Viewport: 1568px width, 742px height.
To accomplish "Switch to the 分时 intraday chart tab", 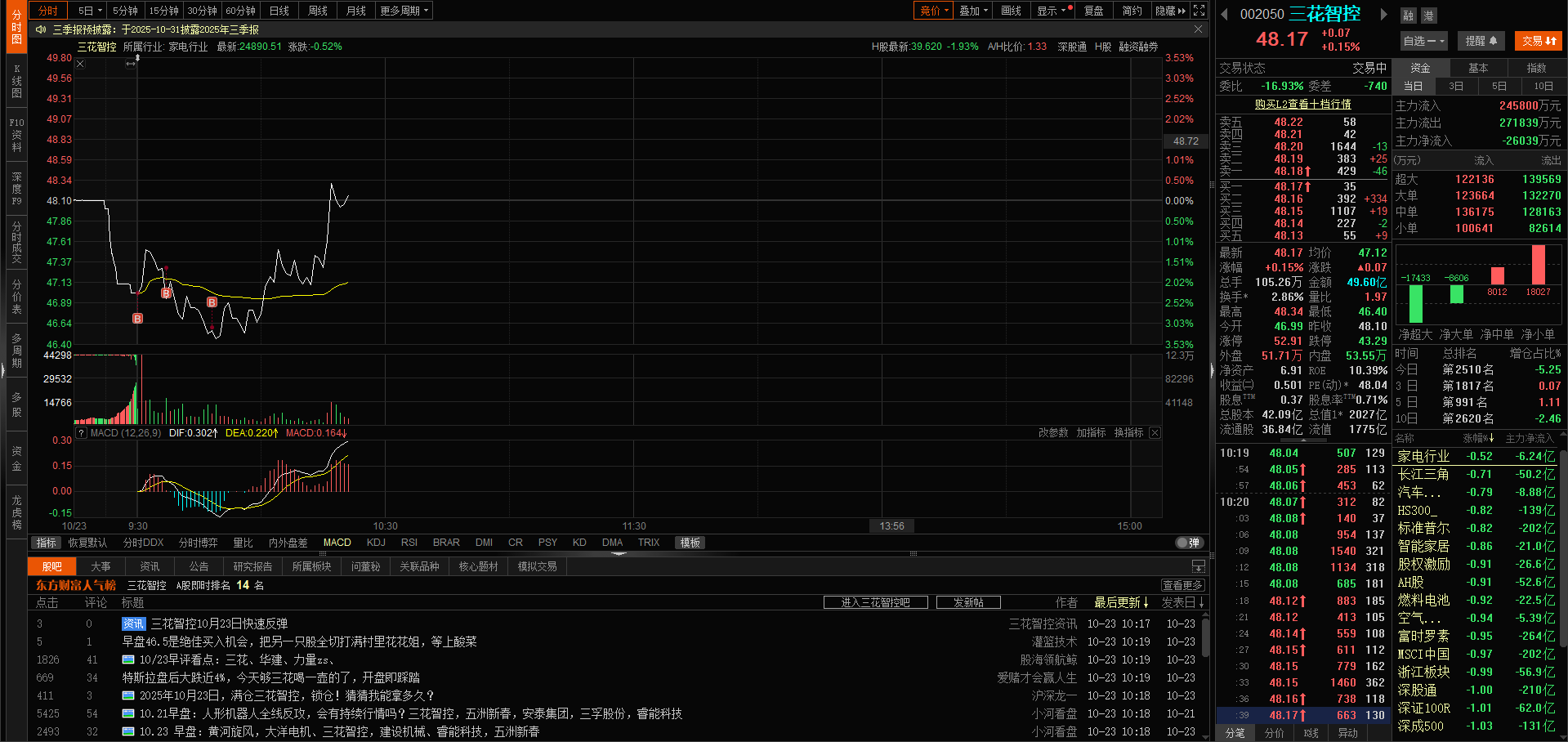I will coord(48,11).
